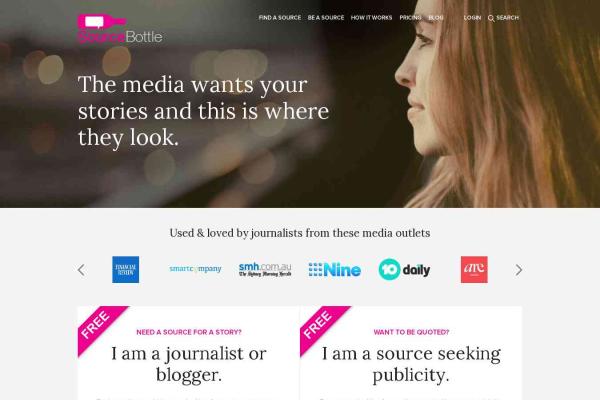Screen dimensions: 600x400
Task: Click the Search text link
Action: (507, 18)
